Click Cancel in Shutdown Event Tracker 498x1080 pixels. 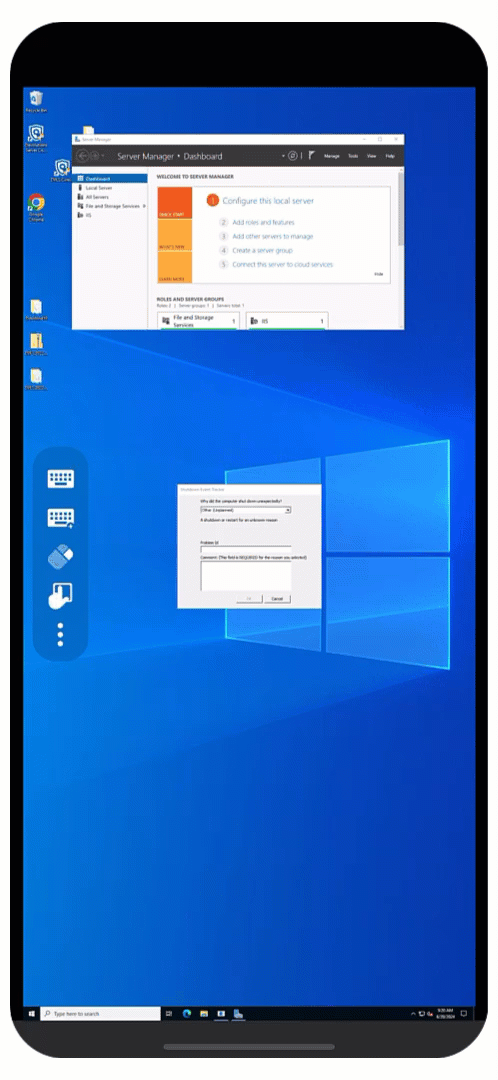277,599
